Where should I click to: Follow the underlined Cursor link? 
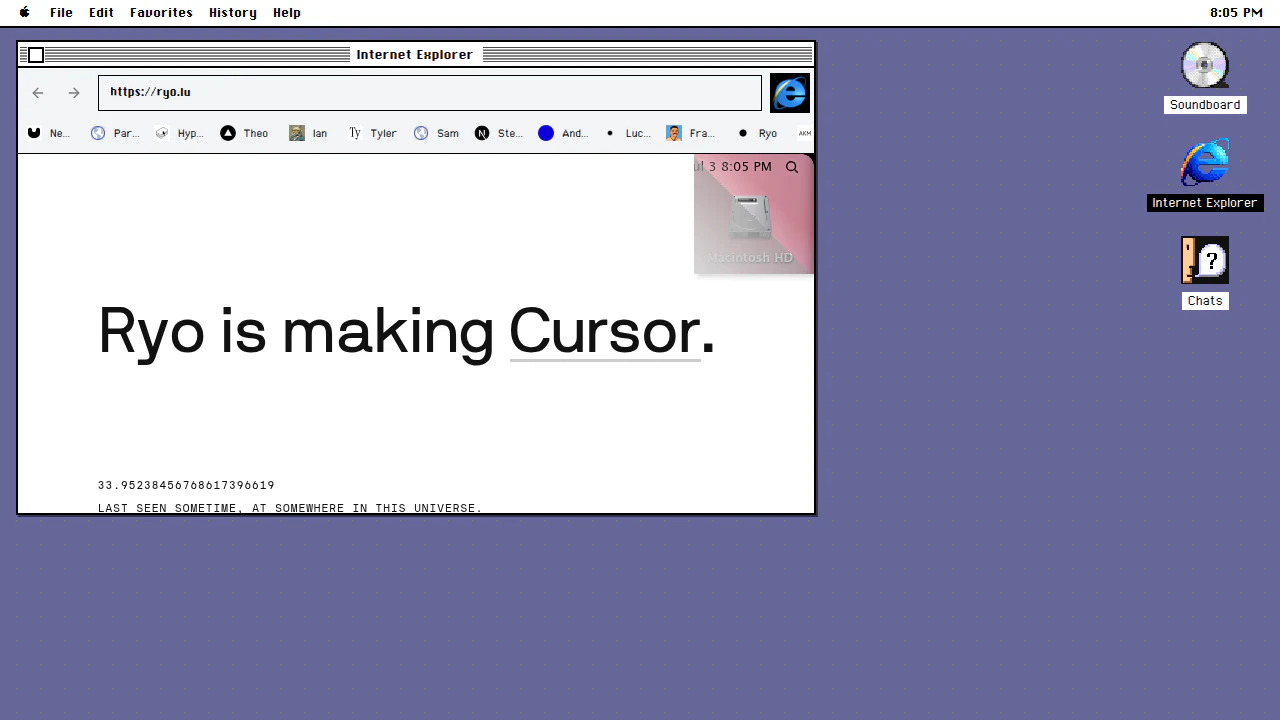click(x=605, y=331)
